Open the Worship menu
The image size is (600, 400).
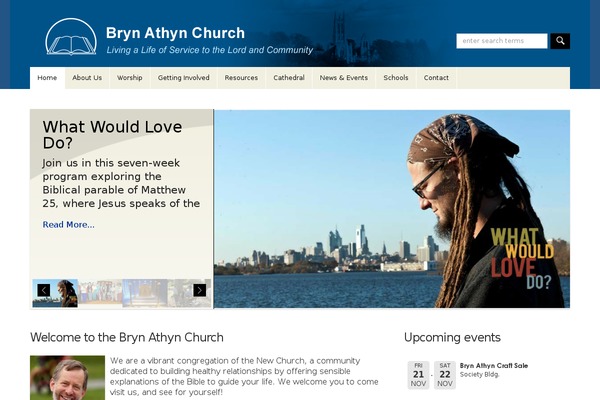pos(130,78)
